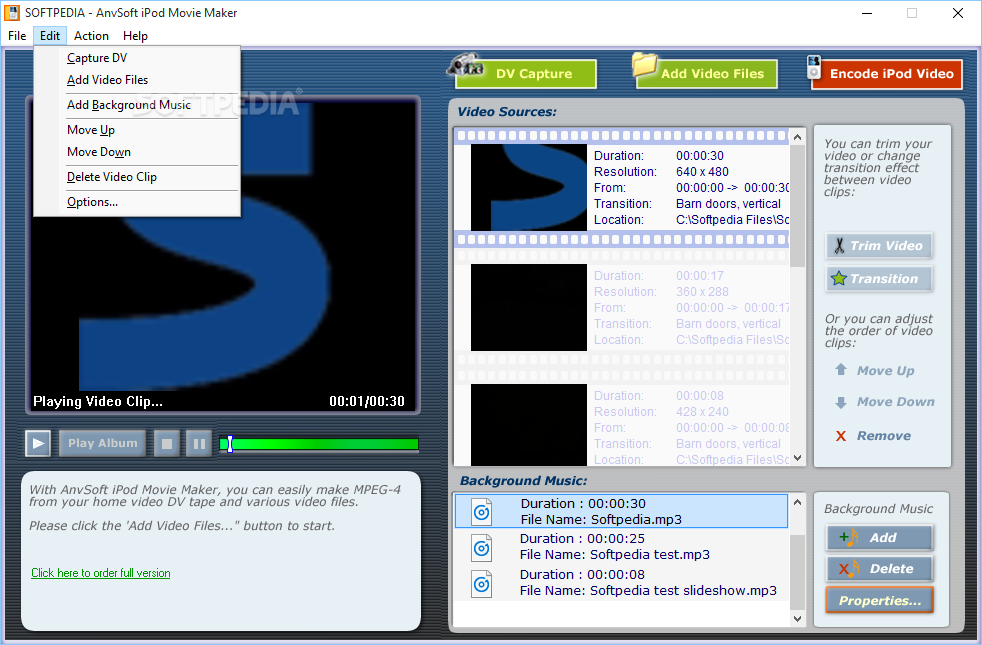Click the Play triangle button
This screenshot has width=982, height=645.
tap(38, 443)
